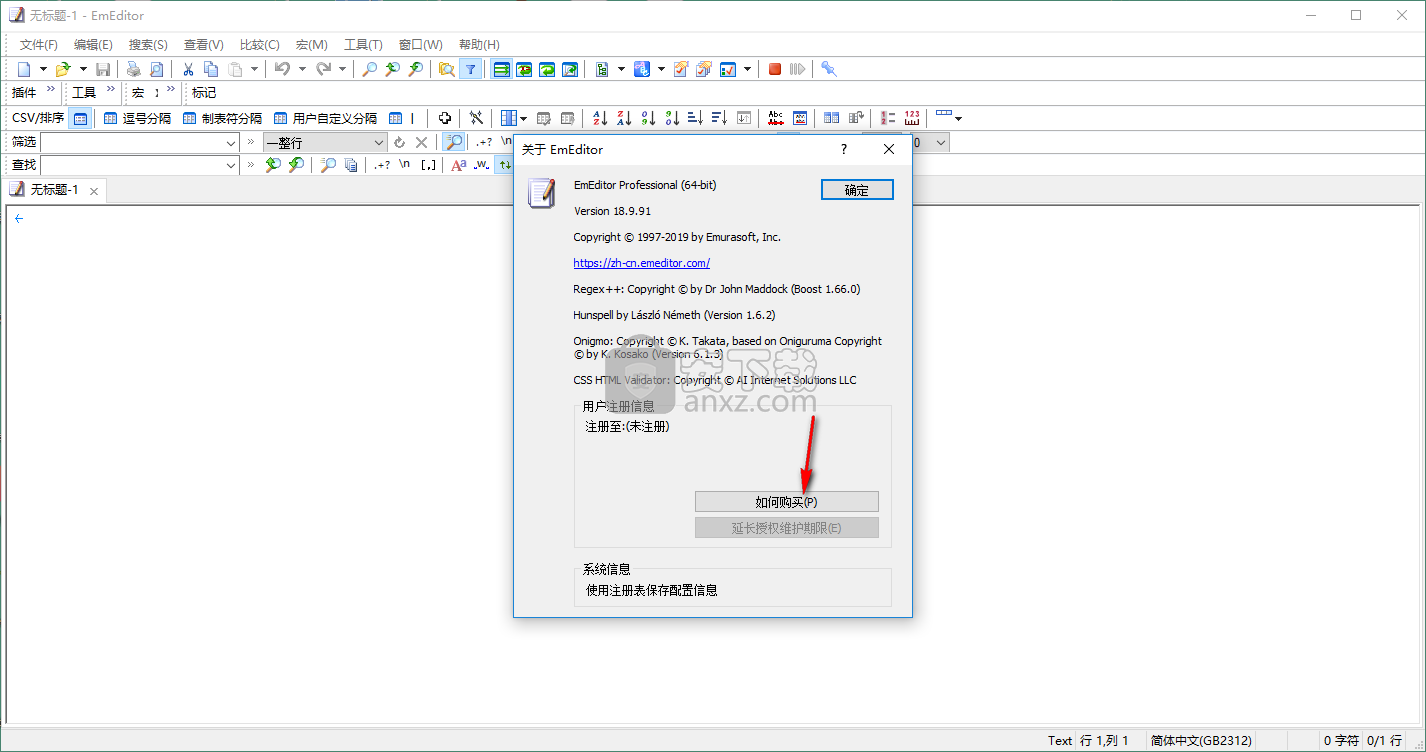Toggle 用户自定义分隔 custom separator mode
1426x752 pixels.
(325, 118)
